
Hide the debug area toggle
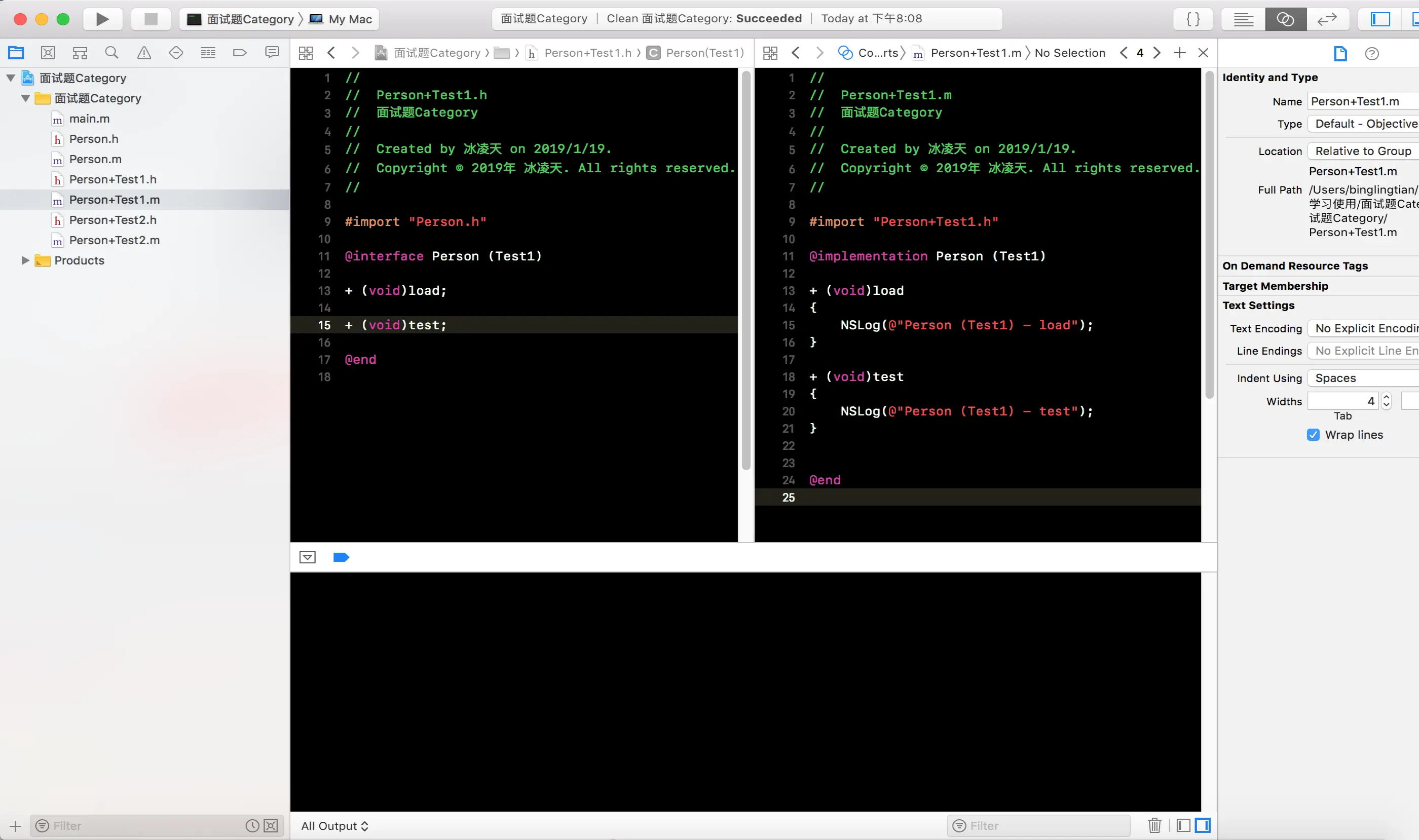pyautogui.click(x=308, y=557)
